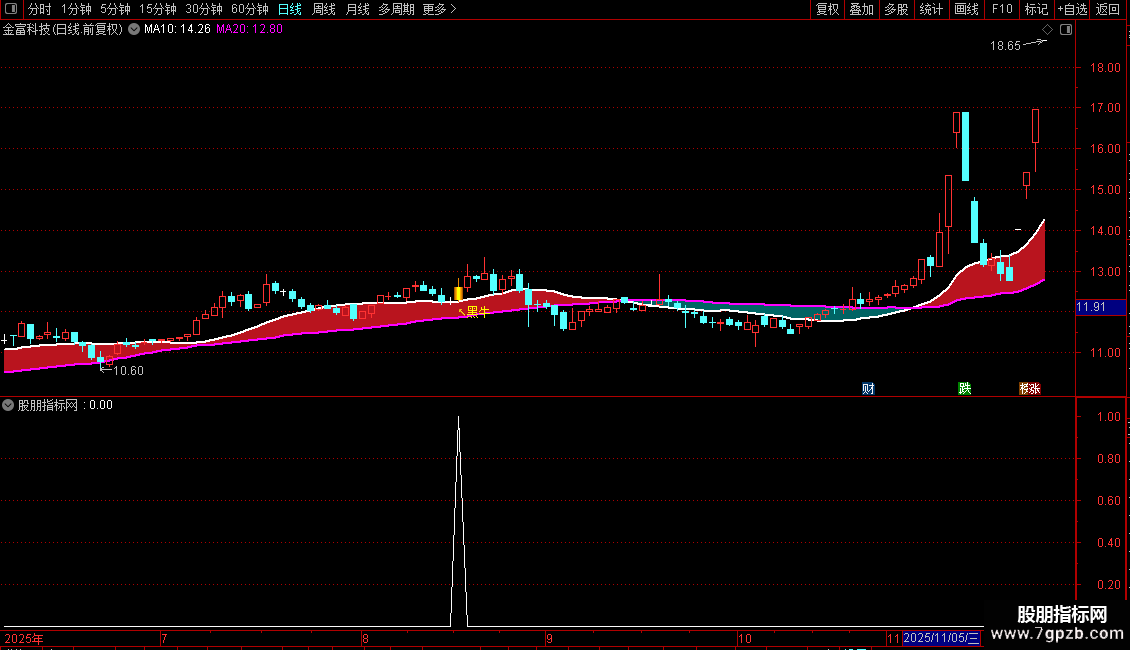The image size is (1130, 650).
Task: Switch to 分时 intraday tab
Action: 40,9
